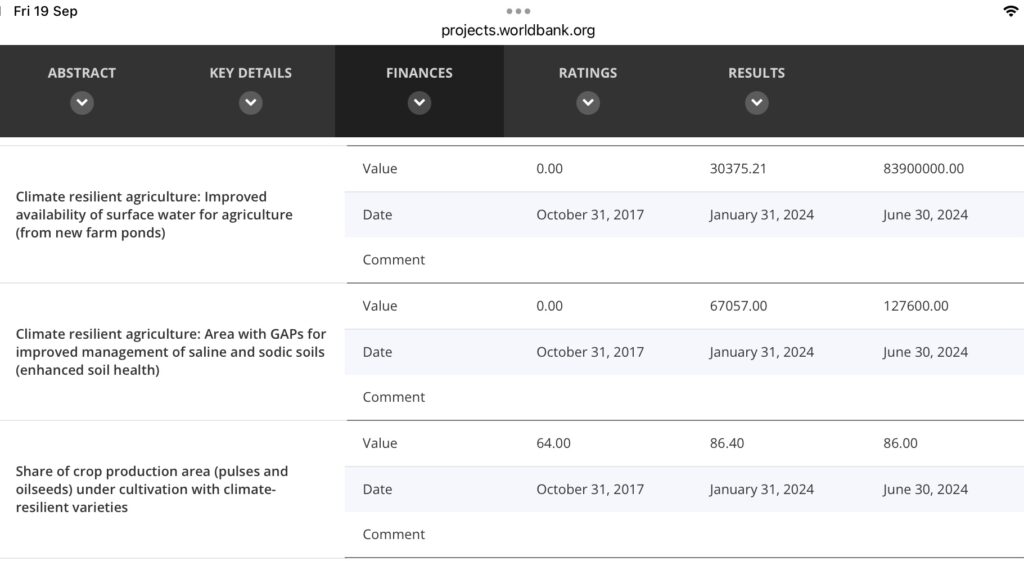The height and width of the screenshot is (561, 1024).
Task: Click the Ratings chevron down icon
Action: (588, 102)
